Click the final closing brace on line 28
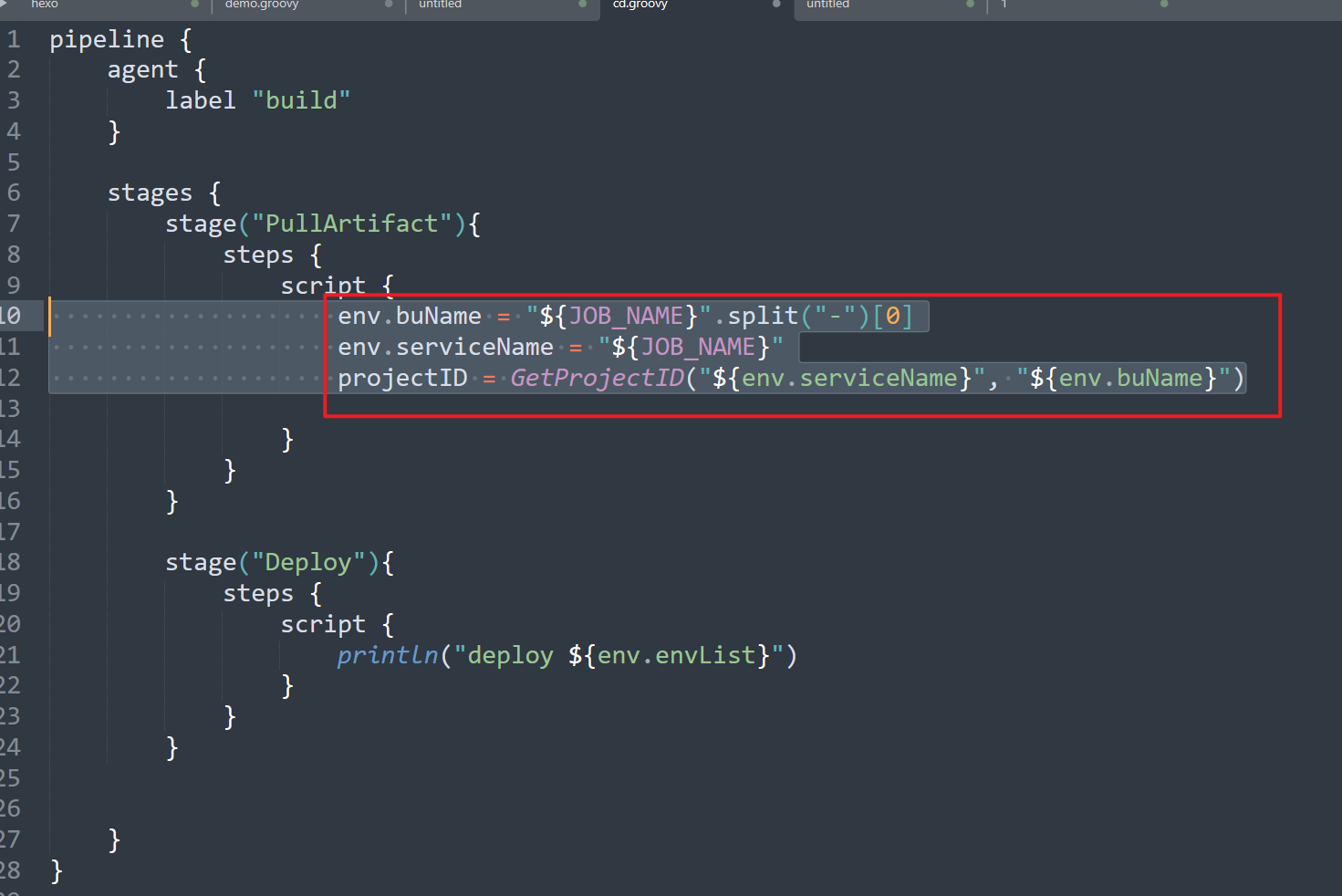Screen dimensions: 1342x896 [57, 870]
